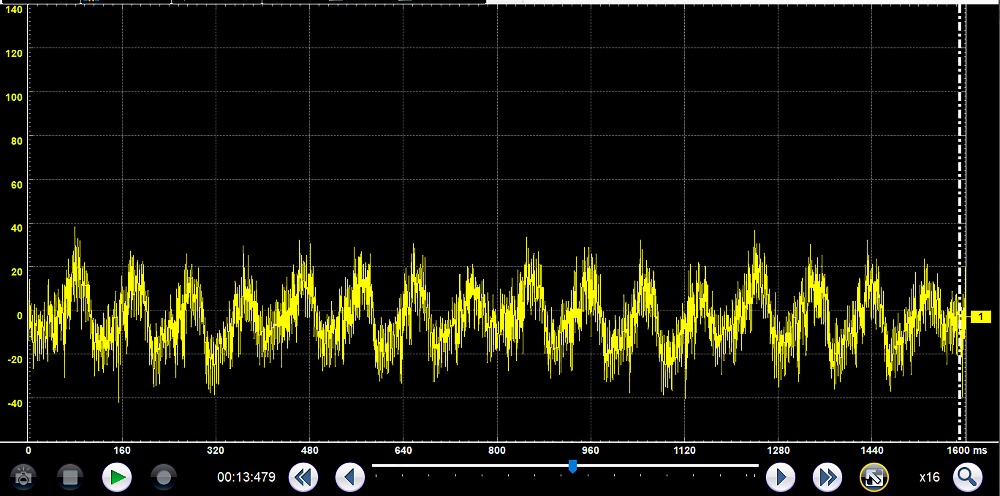Click the 0 label on vertical axis
The width and height of the screenshot is (1000, 496).
pyautogui.click(x=18, y=315)
